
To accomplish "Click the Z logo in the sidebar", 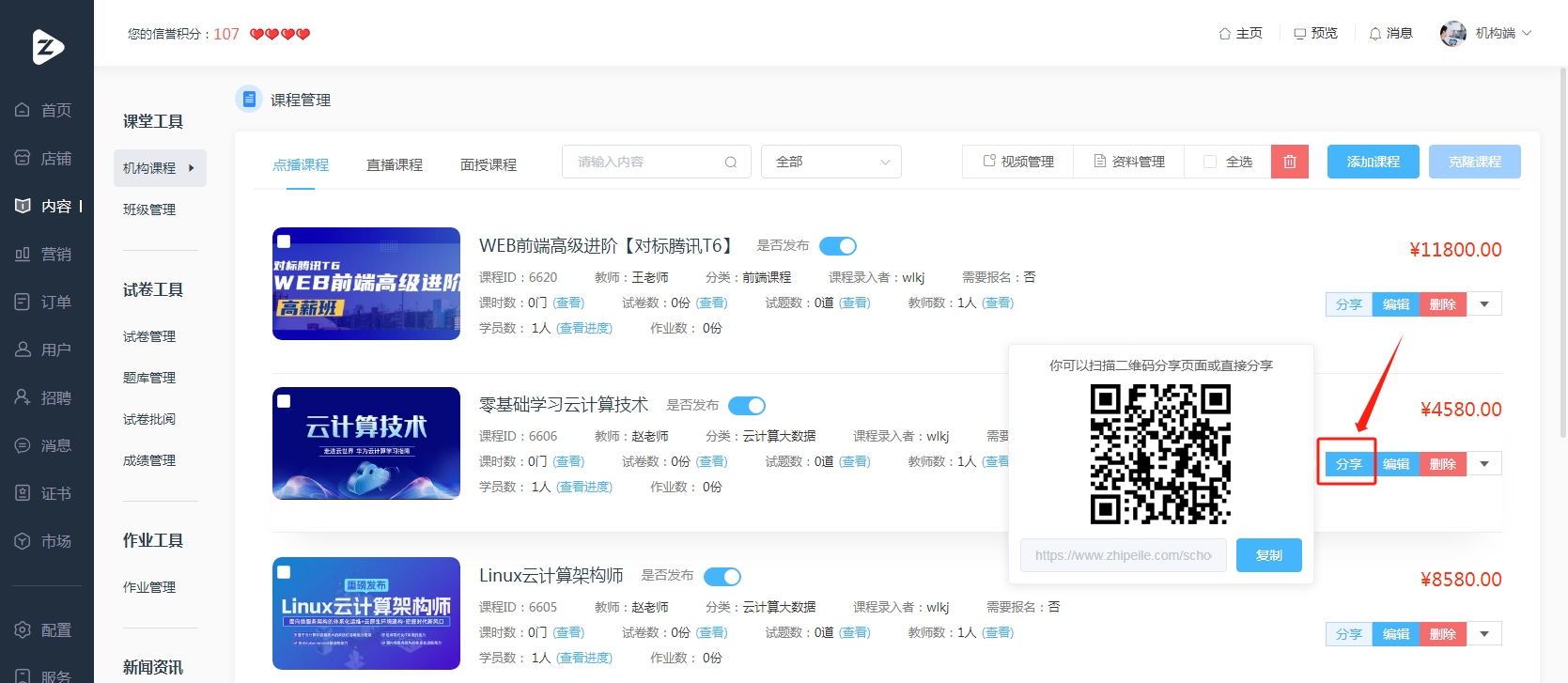I will pyautogui.click(x=47, y=46).
